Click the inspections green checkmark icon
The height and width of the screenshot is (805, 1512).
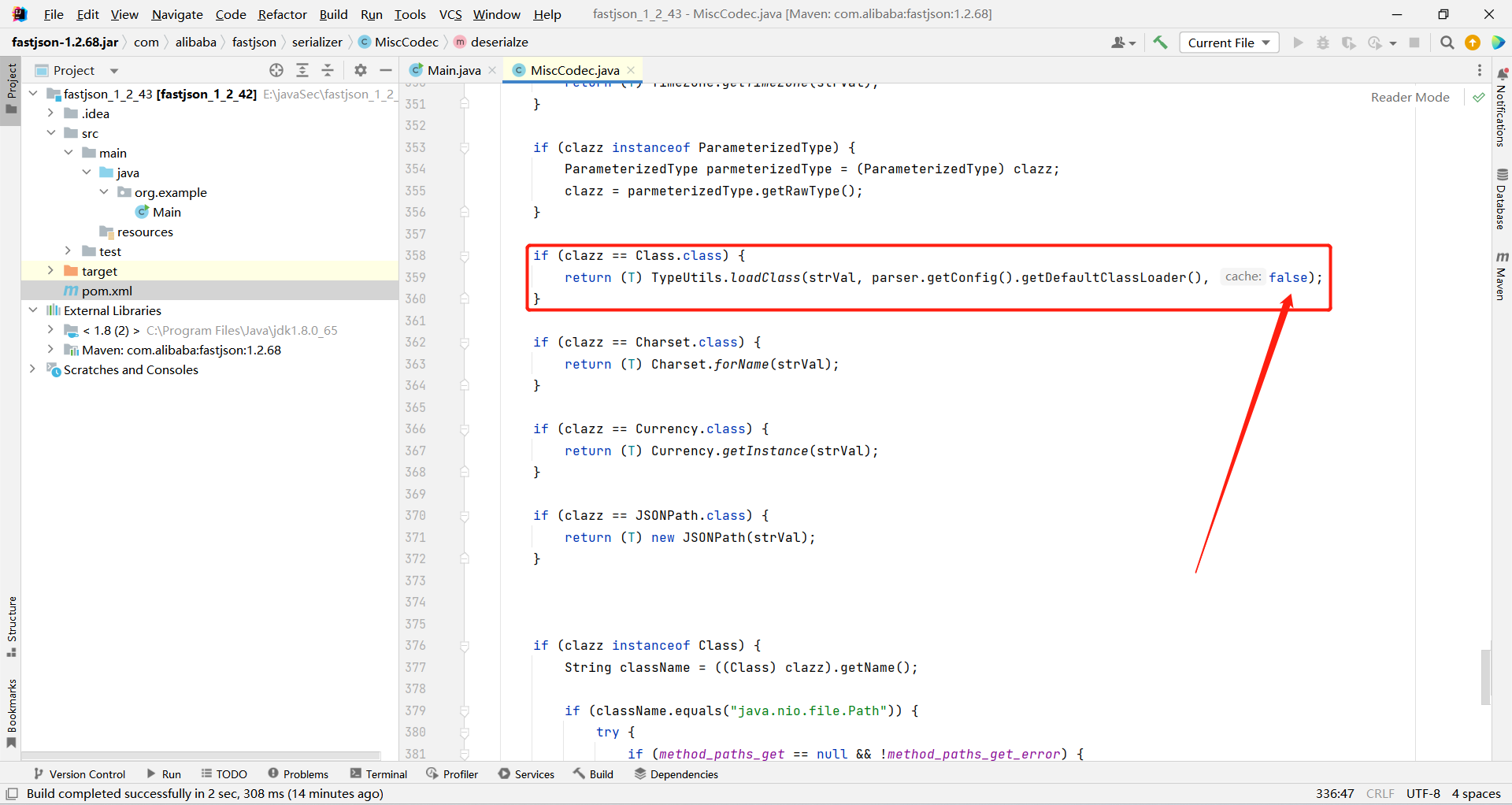pyautogui.click(x=1479, y=97)
